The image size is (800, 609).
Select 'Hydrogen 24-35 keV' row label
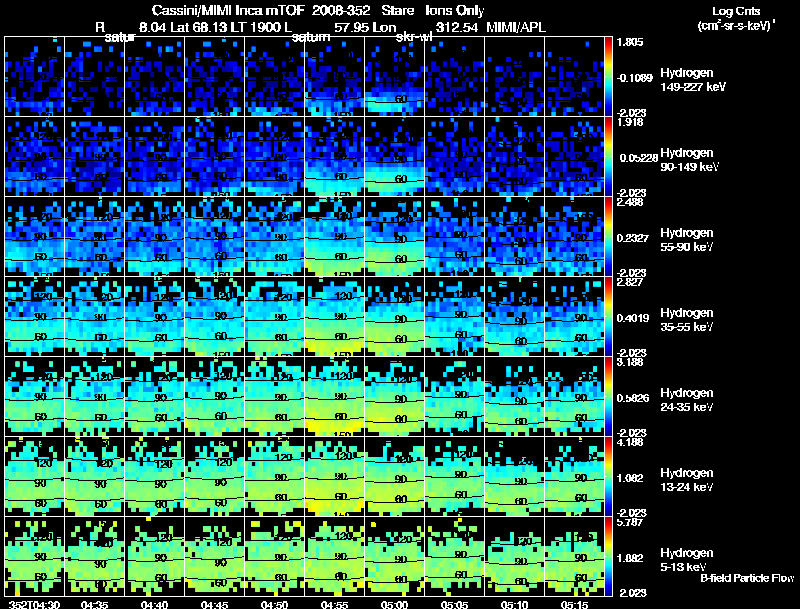point(687,400)
